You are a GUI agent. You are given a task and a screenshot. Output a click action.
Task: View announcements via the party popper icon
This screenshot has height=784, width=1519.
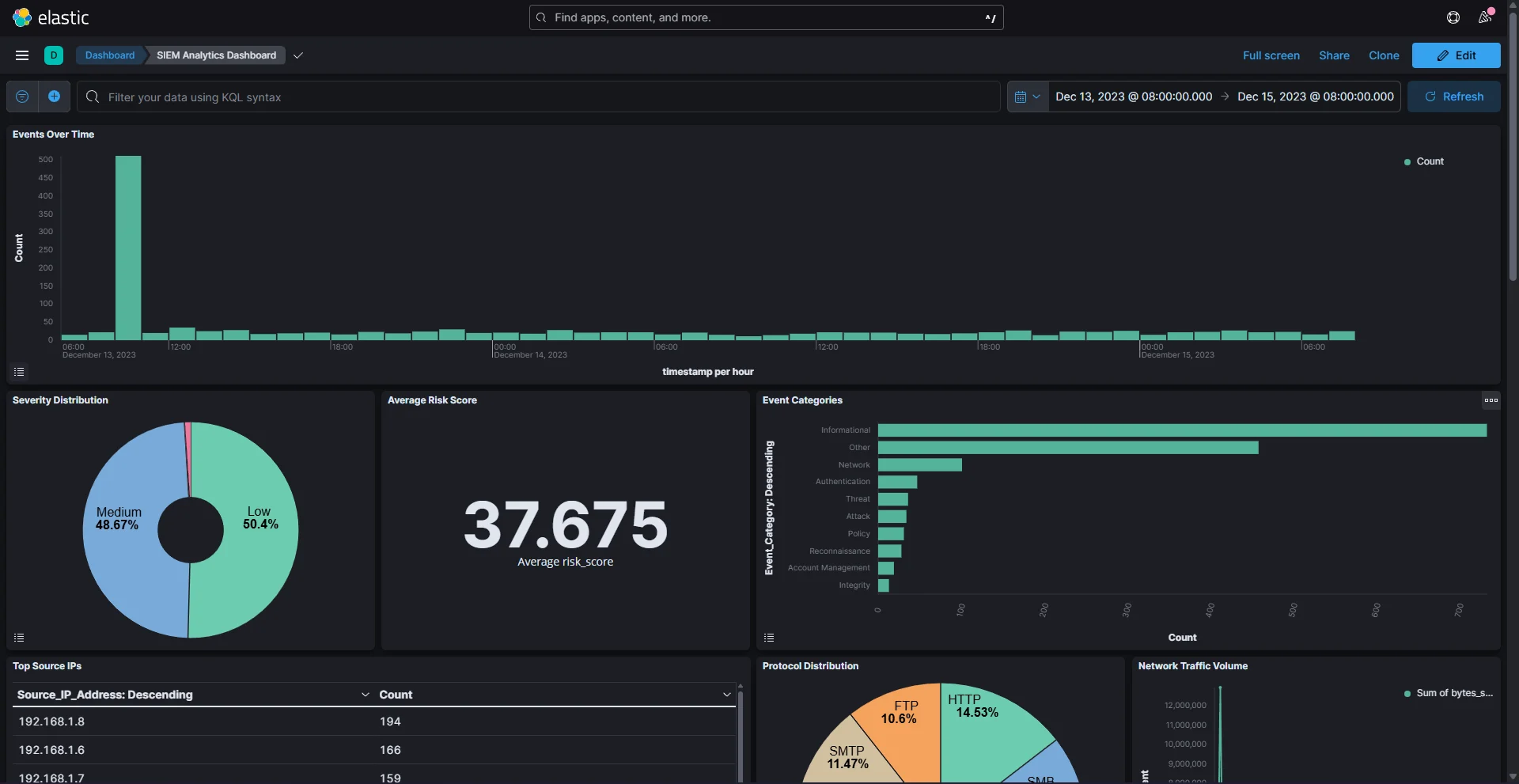(x=1485, y=17)
